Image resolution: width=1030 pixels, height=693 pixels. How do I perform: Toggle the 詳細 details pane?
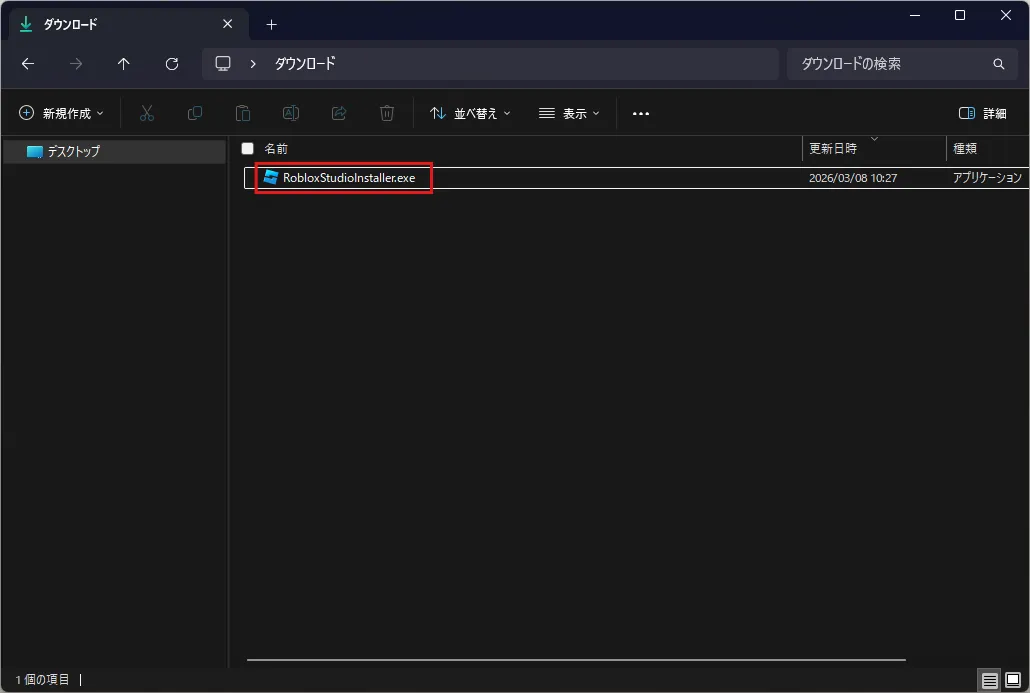pos(983,113)
